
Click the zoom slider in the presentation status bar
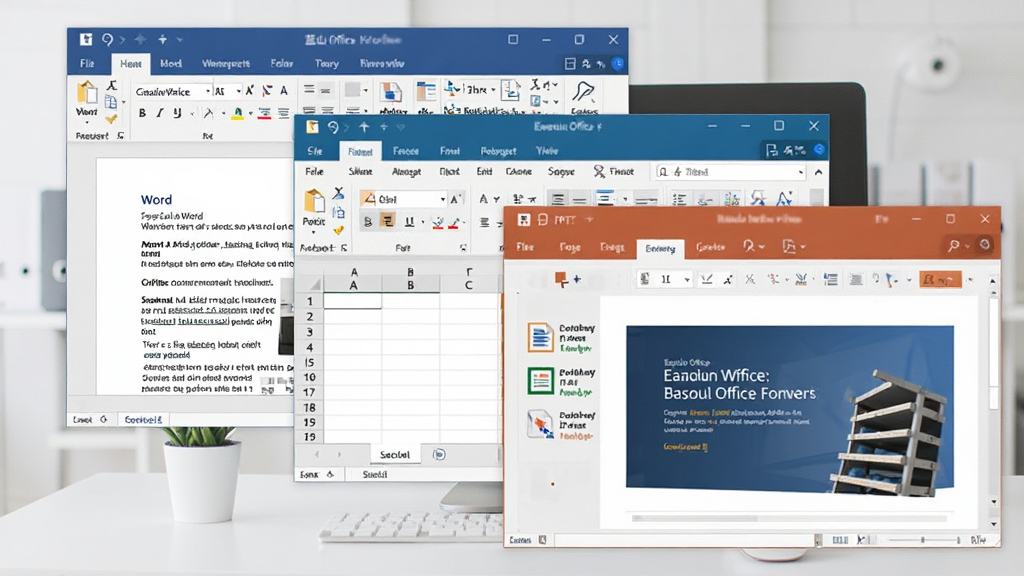point(923,540)
